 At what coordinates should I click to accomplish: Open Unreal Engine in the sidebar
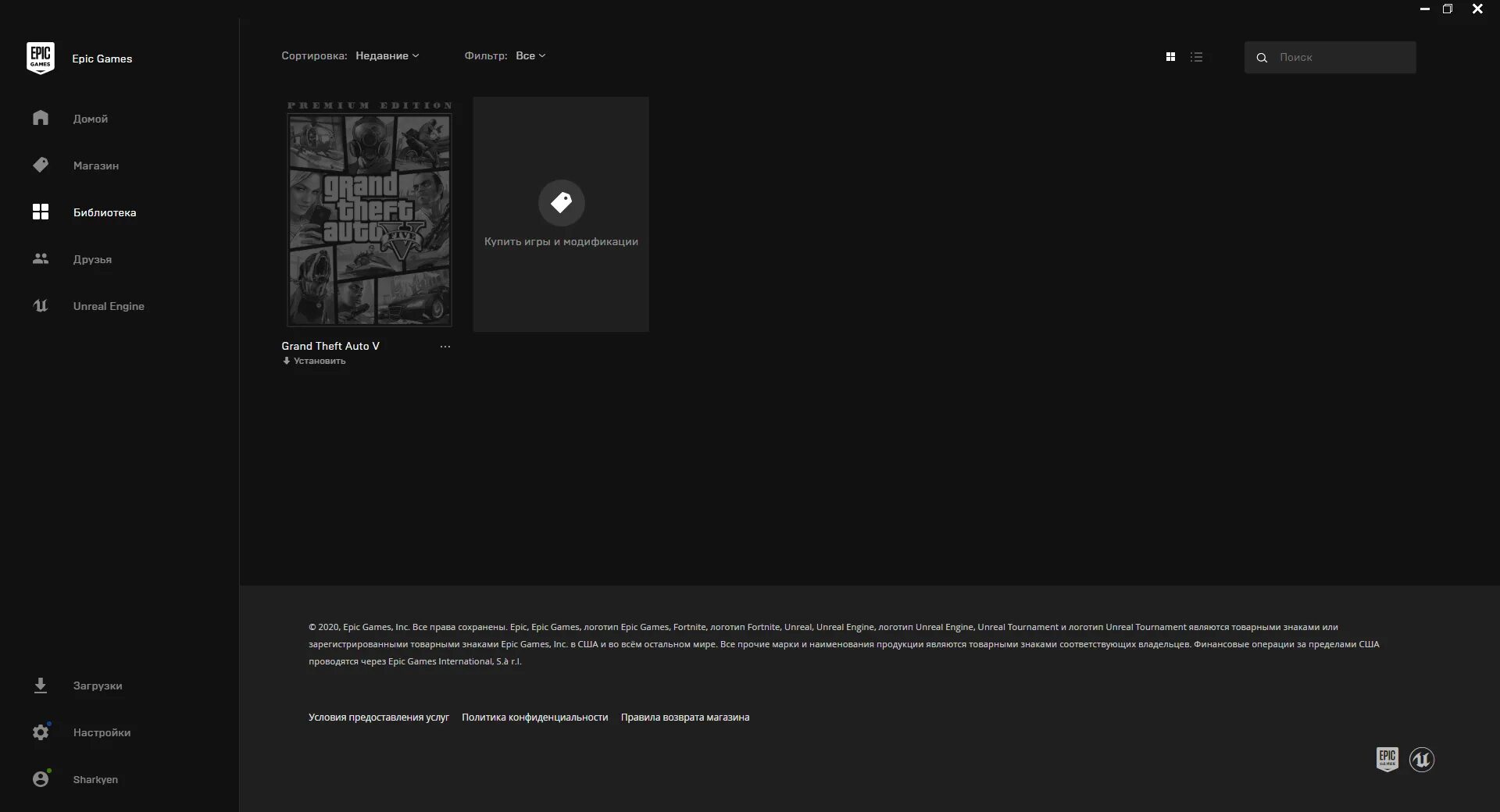coord(109,306)
